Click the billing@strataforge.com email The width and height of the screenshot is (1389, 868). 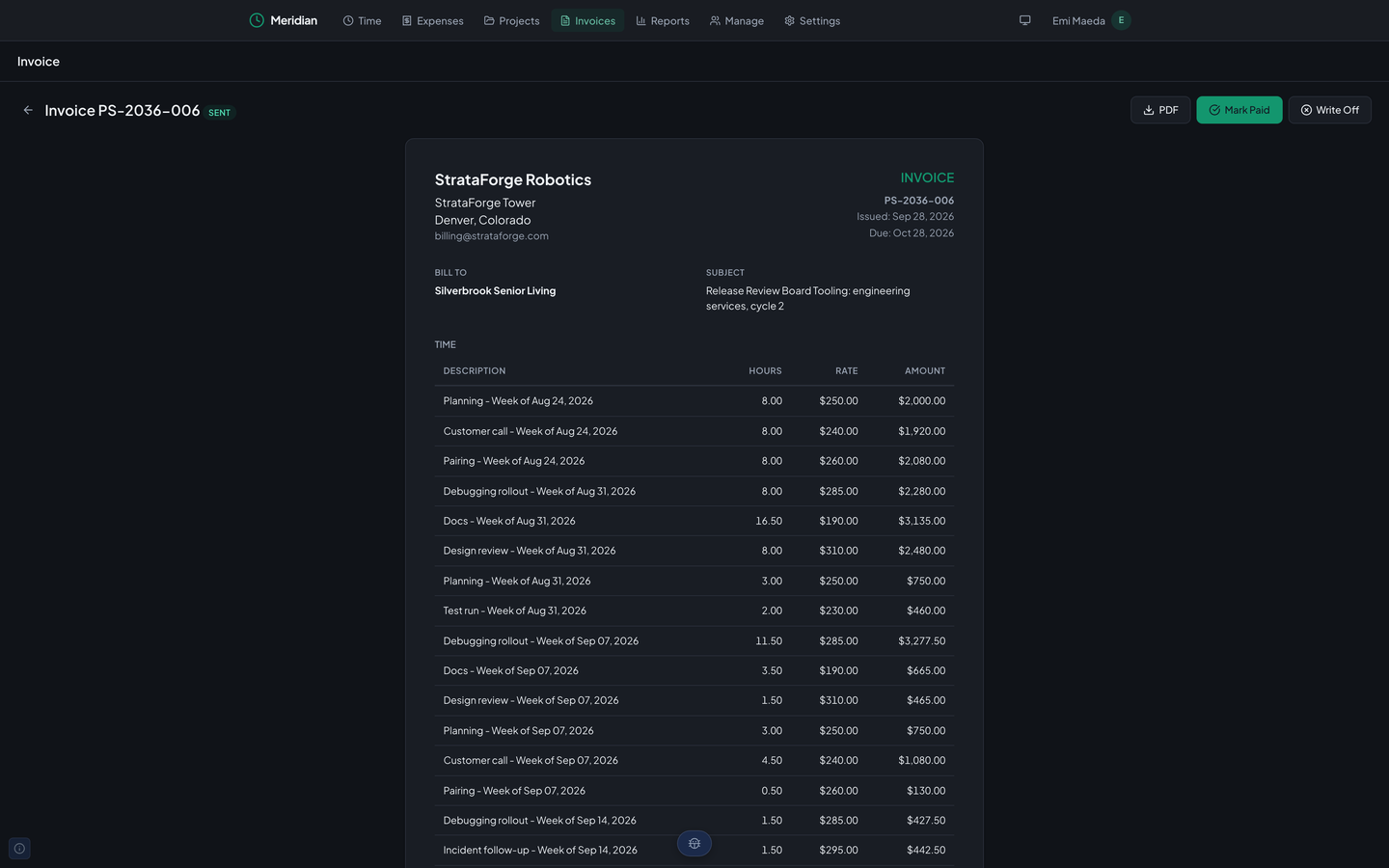(x=491, y=236)
